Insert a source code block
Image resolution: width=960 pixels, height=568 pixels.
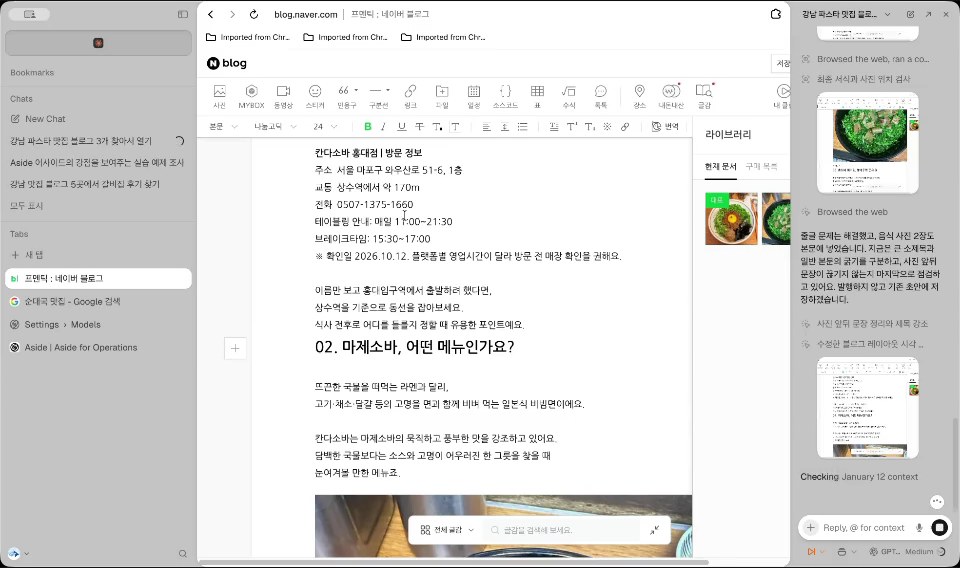click(x=505, y=96)
